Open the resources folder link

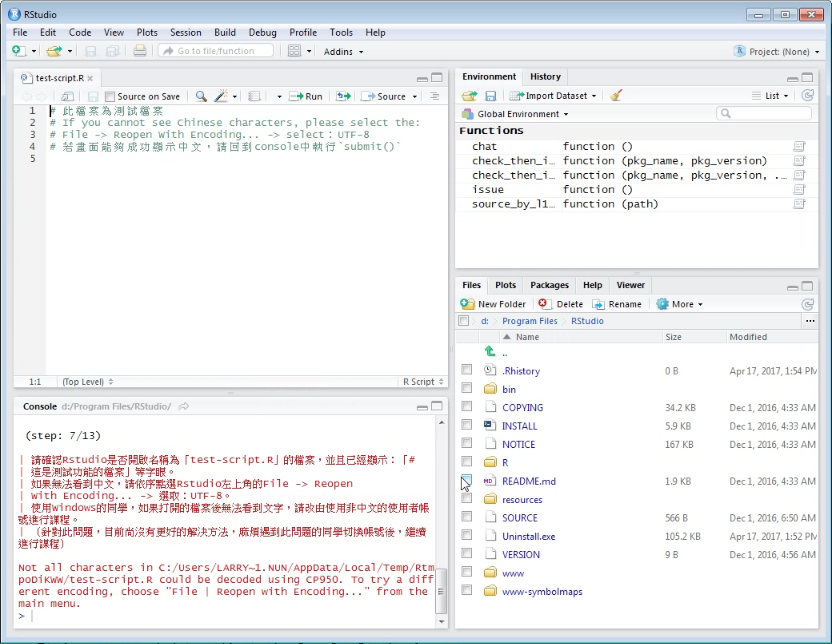coord(522,500)
